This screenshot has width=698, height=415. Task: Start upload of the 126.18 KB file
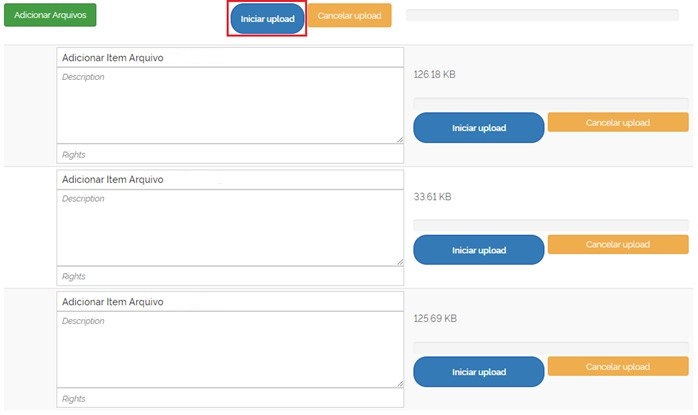[479, 128]
